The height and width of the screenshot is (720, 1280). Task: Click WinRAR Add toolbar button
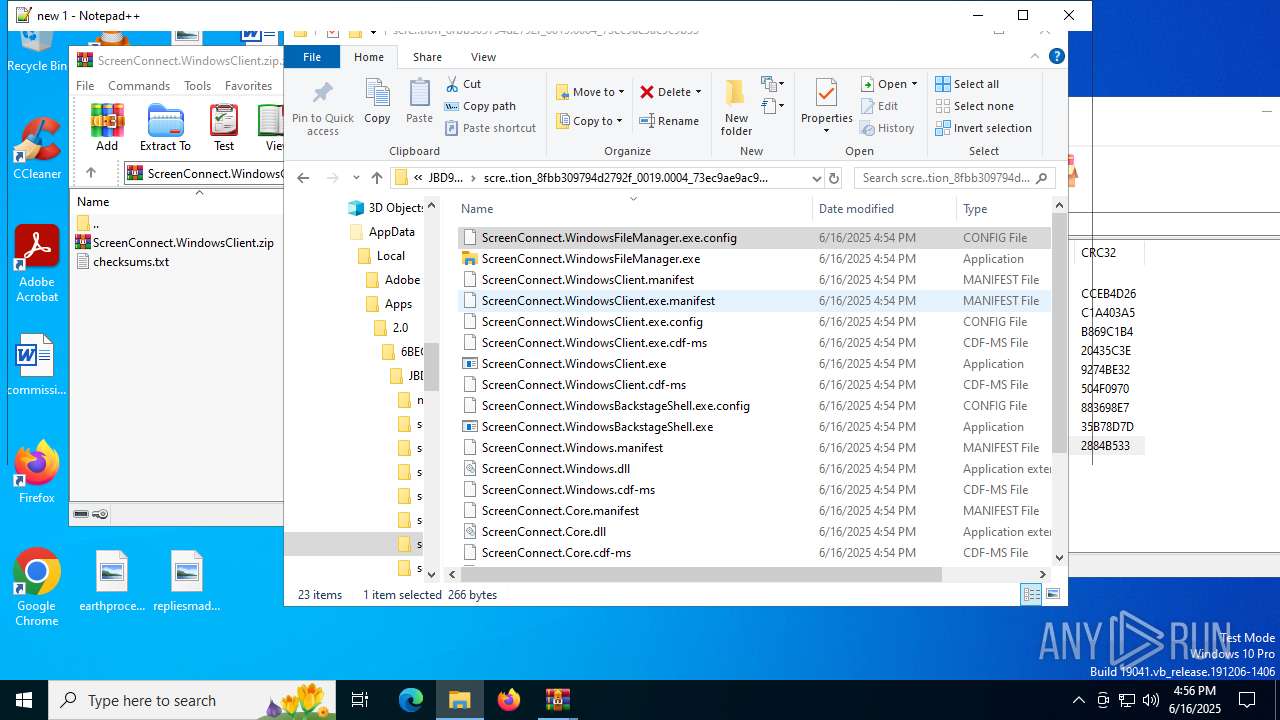point(107,128)
